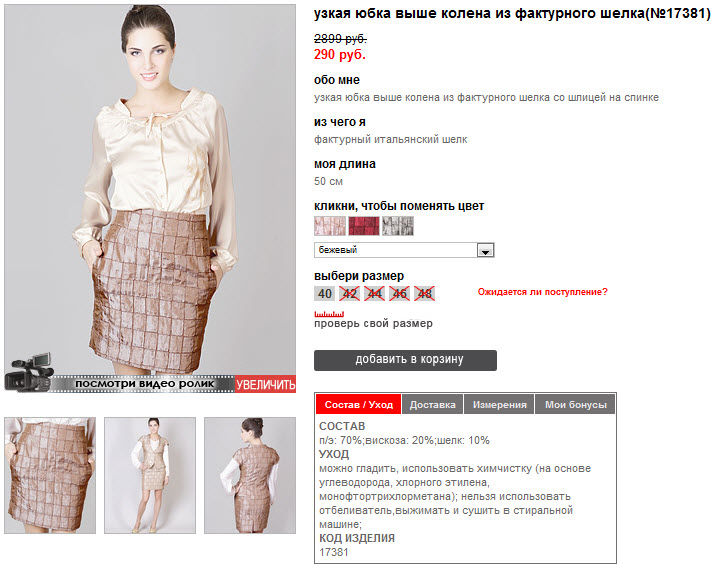Pick the dark red color swatch
This screenshot has width=715, height=564.
pos(364,226)
